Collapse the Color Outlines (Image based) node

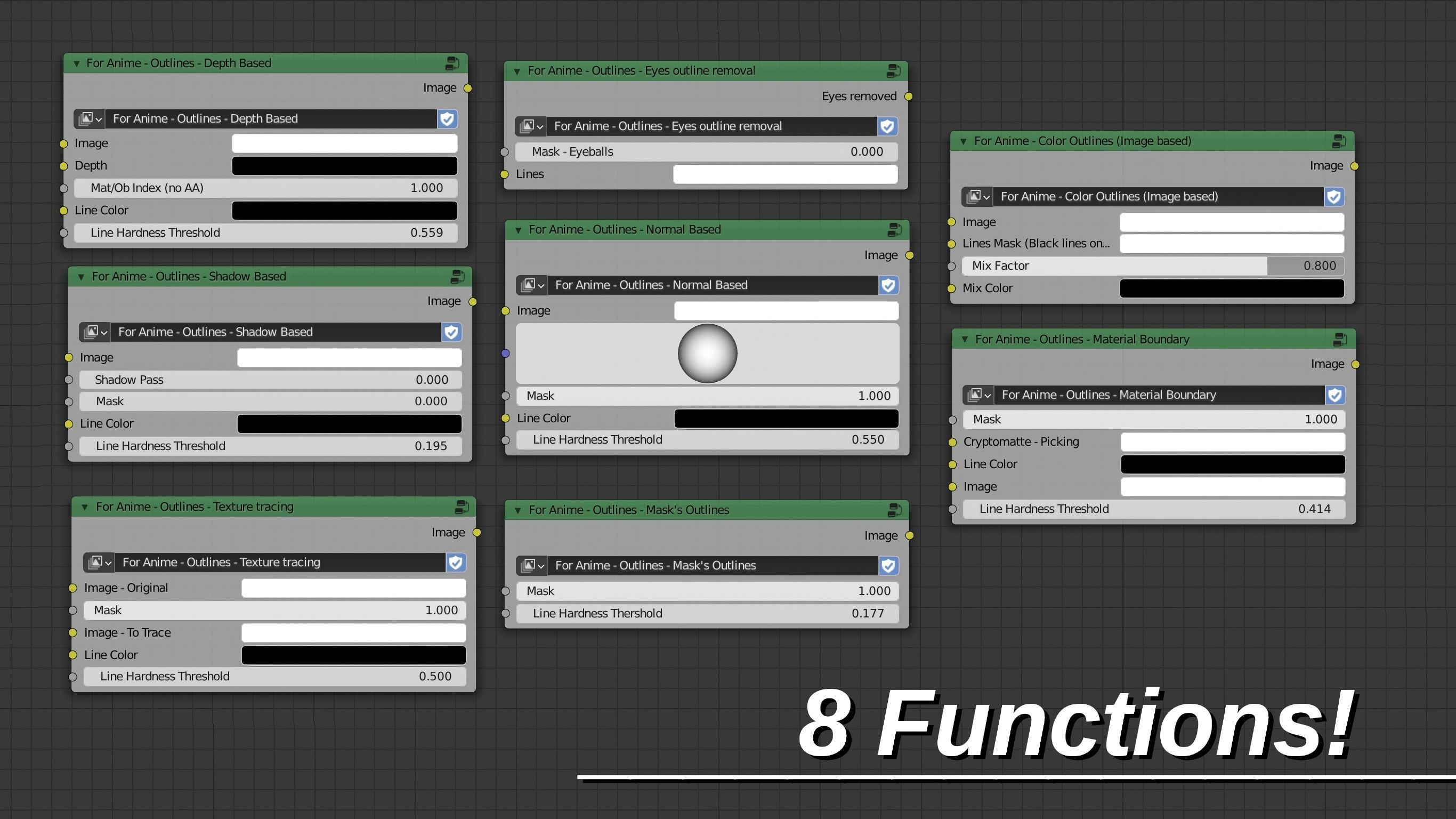click(963, 141)
